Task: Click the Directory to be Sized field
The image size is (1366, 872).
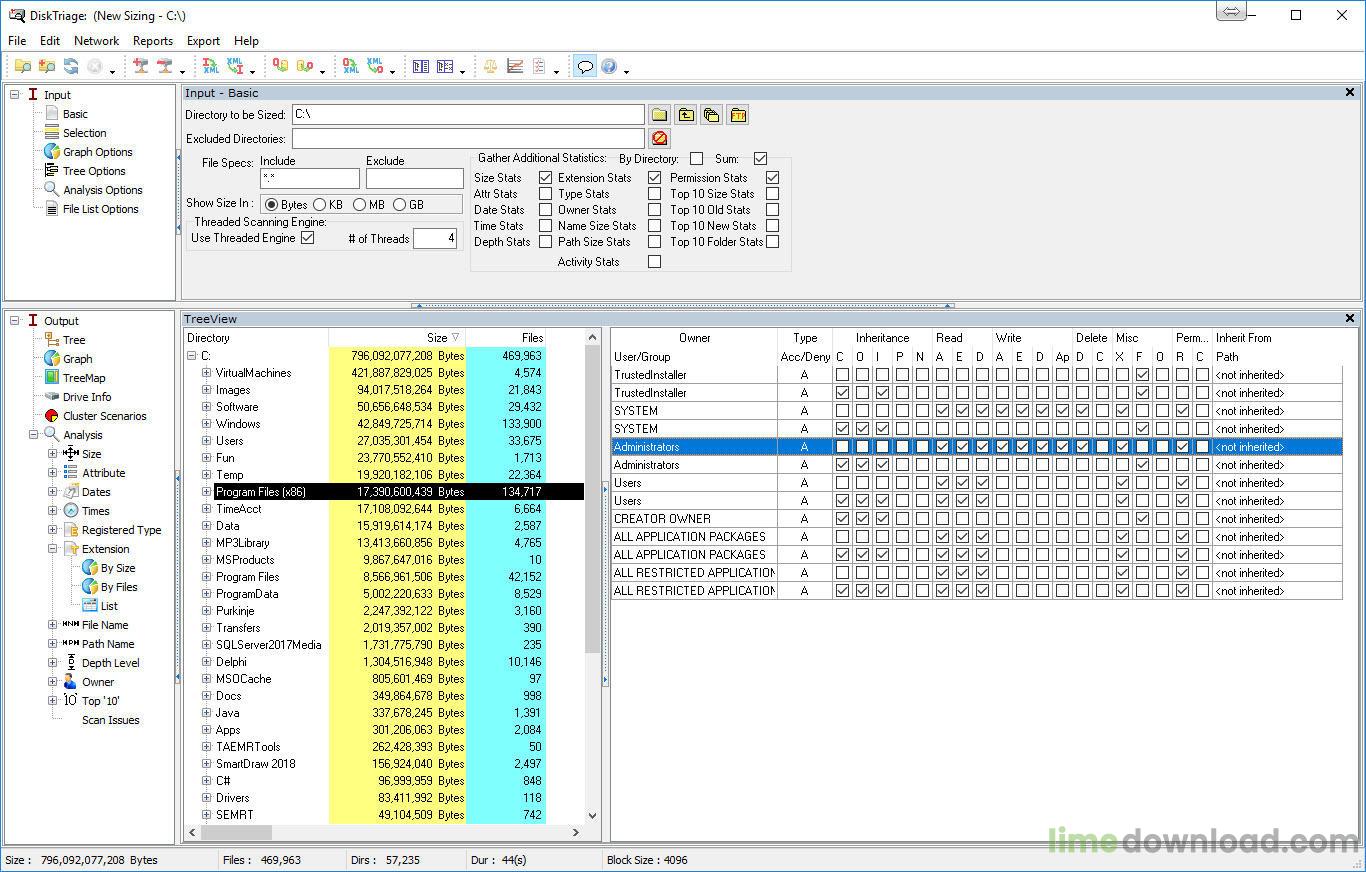Action: pos(467,115)
